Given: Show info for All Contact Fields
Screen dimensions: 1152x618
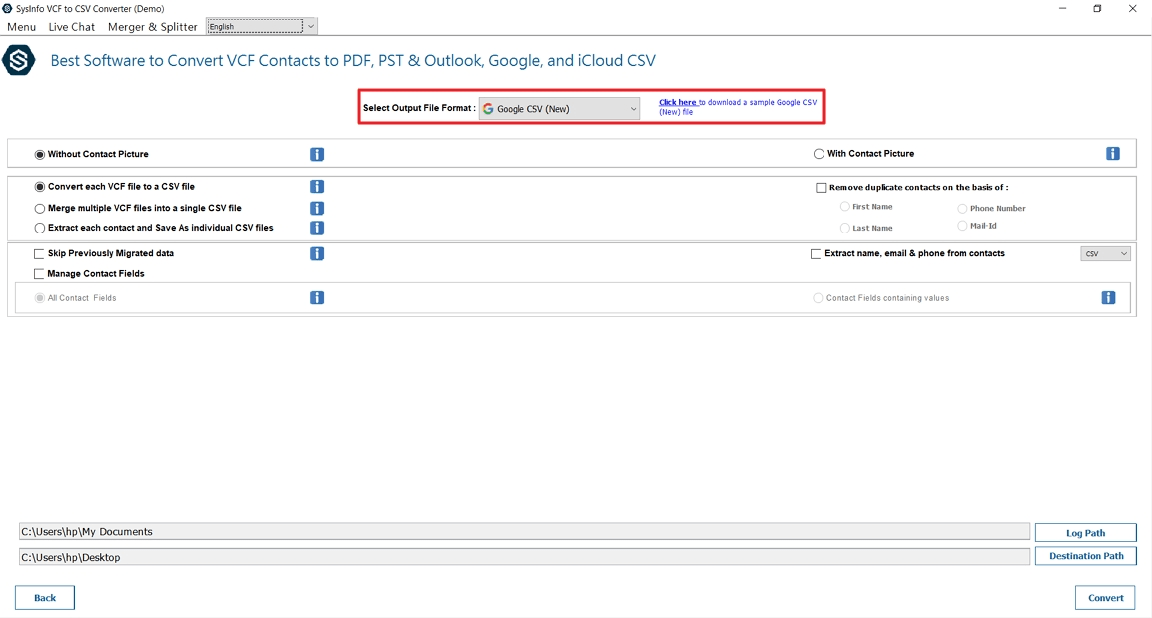Looking at the screenshot, I should tap(317, 298).
